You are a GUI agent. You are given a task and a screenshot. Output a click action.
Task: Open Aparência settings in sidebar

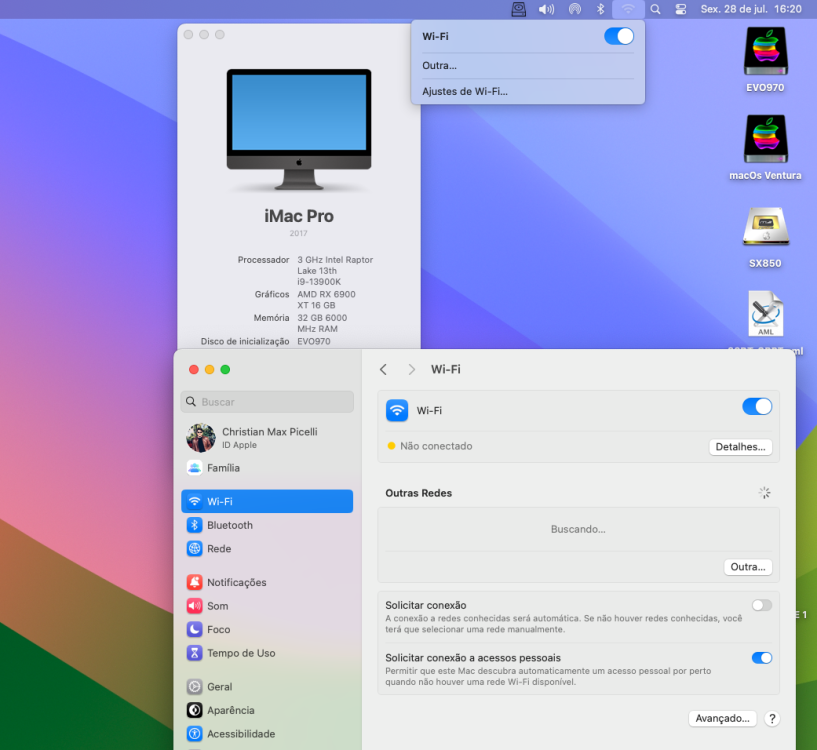[x=267, y=710]
